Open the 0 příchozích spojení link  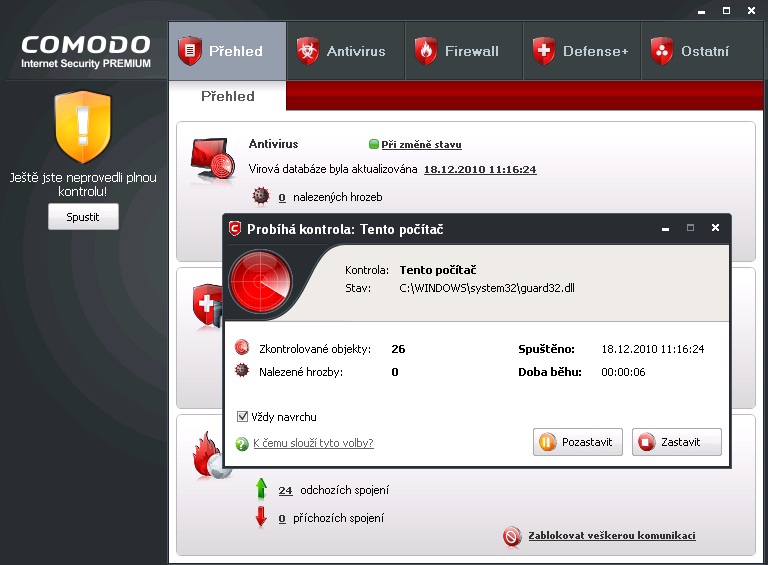pos(282,518)
